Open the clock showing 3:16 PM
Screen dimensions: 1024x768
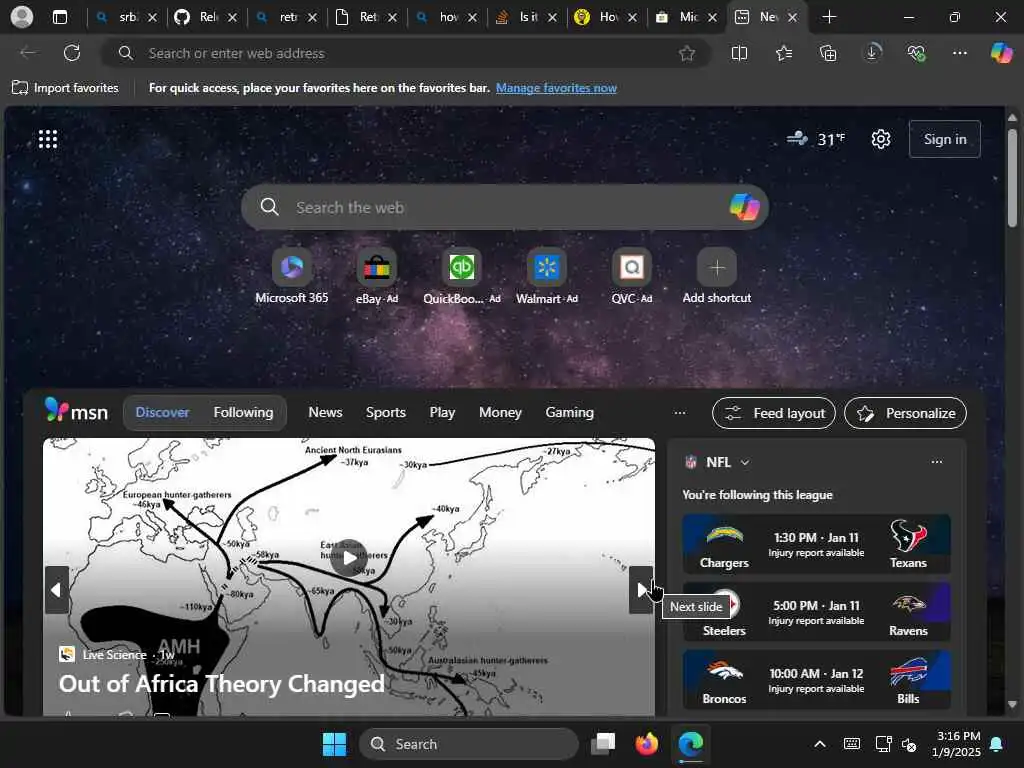click(957, 744)
